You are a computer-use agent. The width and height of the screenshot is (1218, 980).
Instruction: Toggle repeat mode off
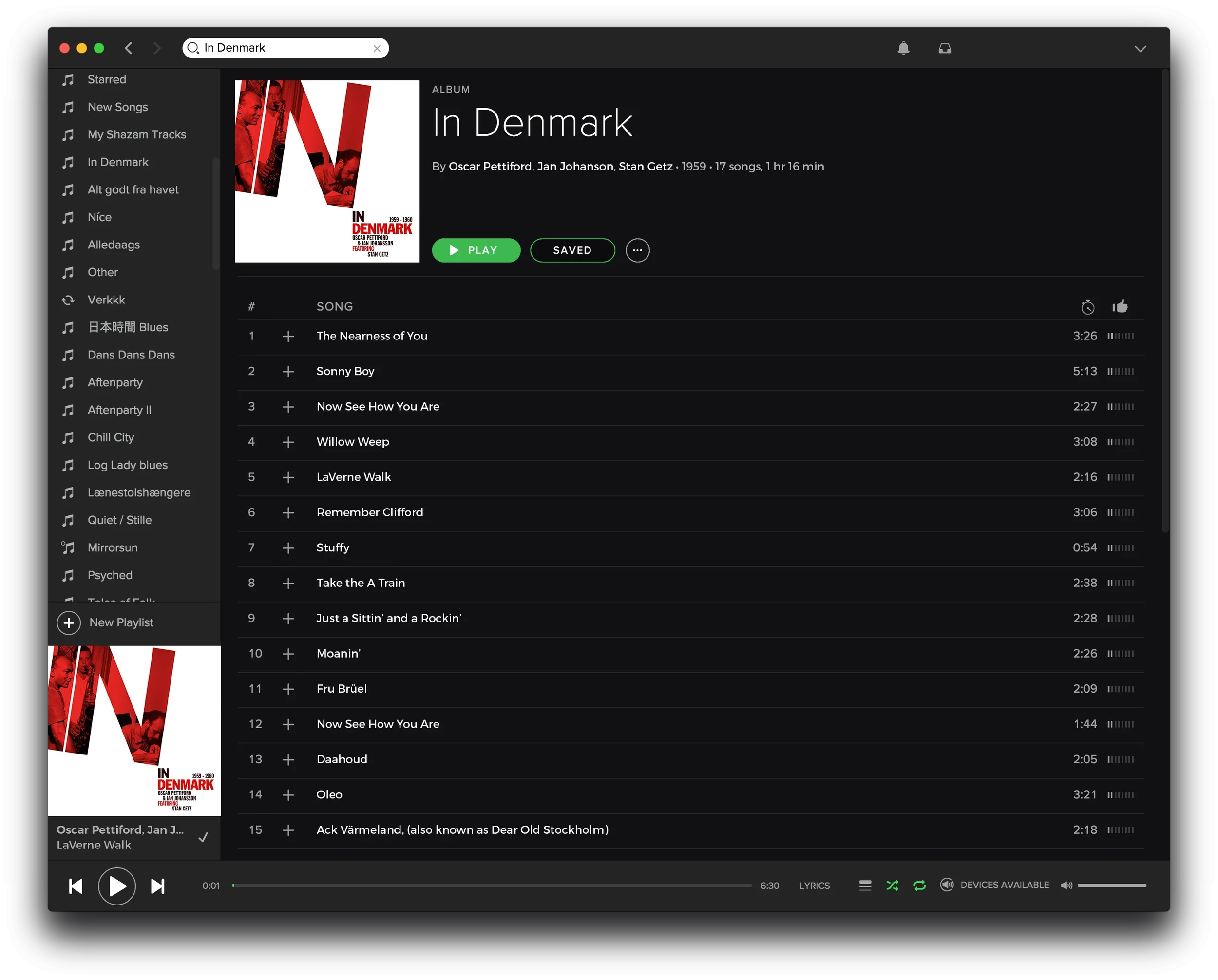920,885
